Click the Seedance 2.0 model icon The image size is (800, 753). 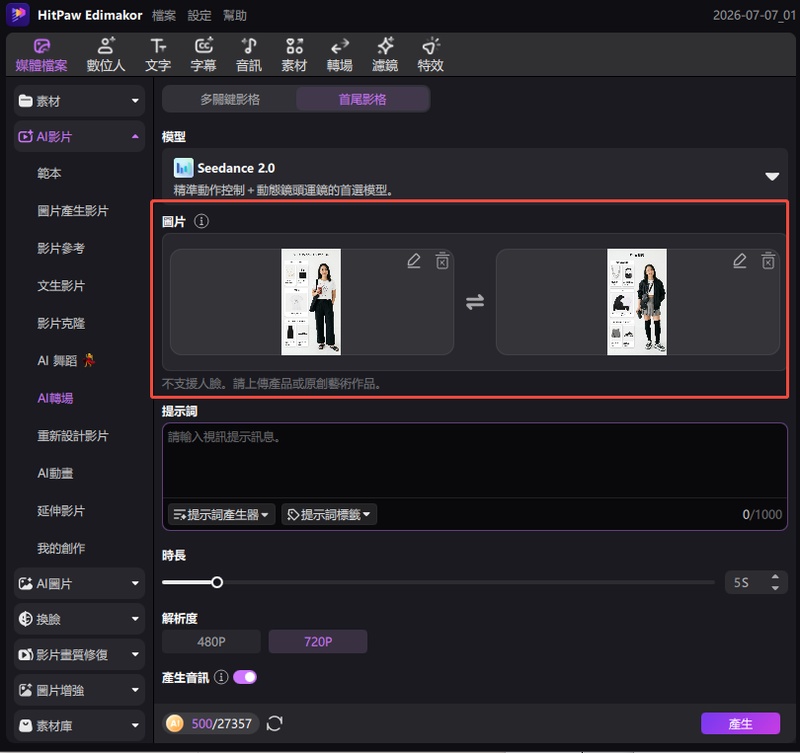183,168
